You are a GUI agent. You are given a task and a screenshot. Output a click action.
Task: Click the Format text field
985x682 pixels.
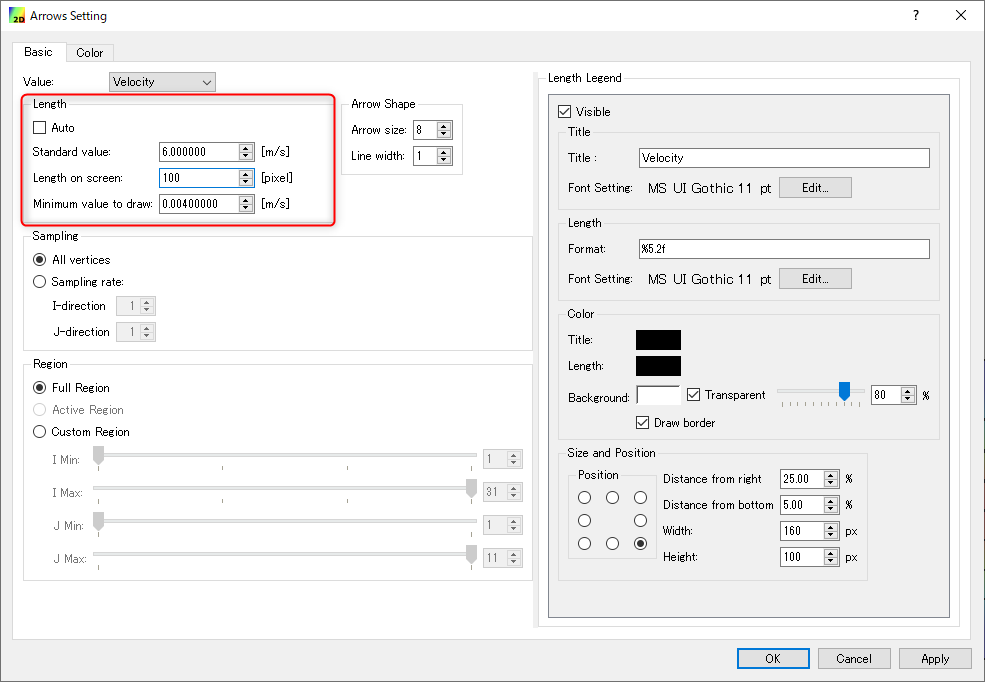click(784, 249)
